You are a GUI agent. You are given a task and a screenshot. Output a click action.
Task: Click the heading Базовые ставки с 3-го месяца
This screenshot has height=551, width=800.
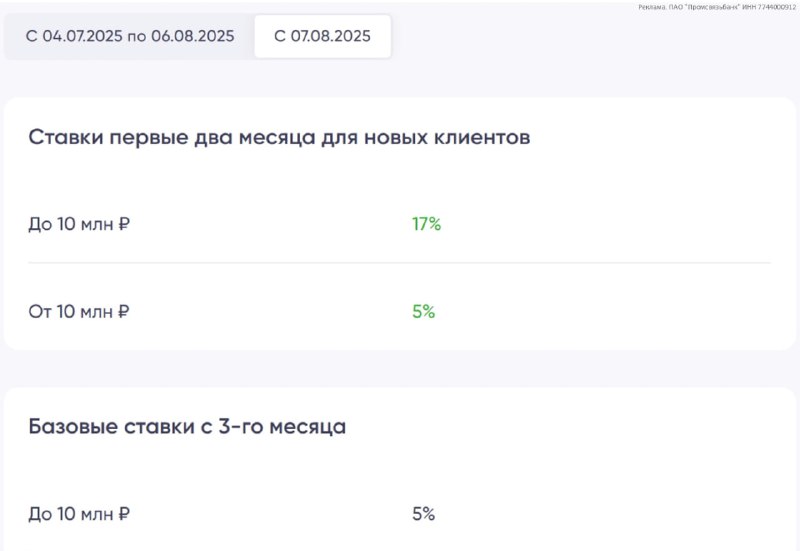pyautogui.click(x=187, y=427)
